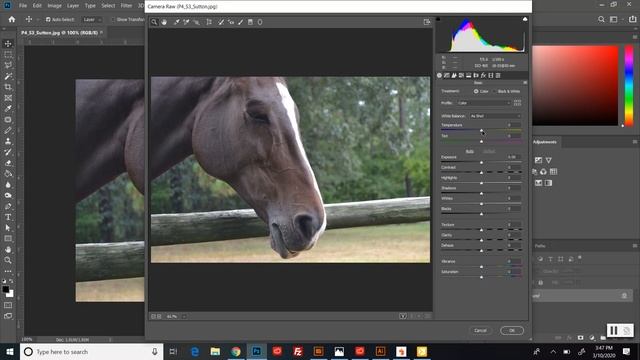The height and width of the screenshot is (360, 640).
Task: Open the Tone Curve panel icon in Camera Raw
Action: coord(447,76)
